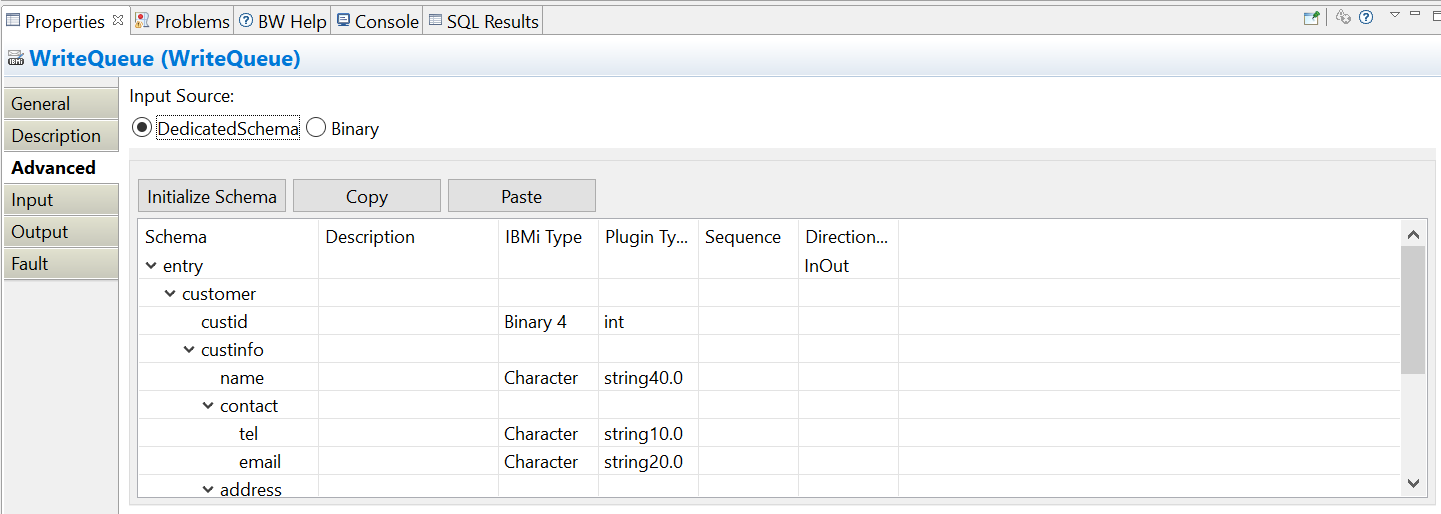Viewport: 1441px width, 514px height.
Task: Click the Paste button
Action: pyautogui.click(x=521, y=197)
